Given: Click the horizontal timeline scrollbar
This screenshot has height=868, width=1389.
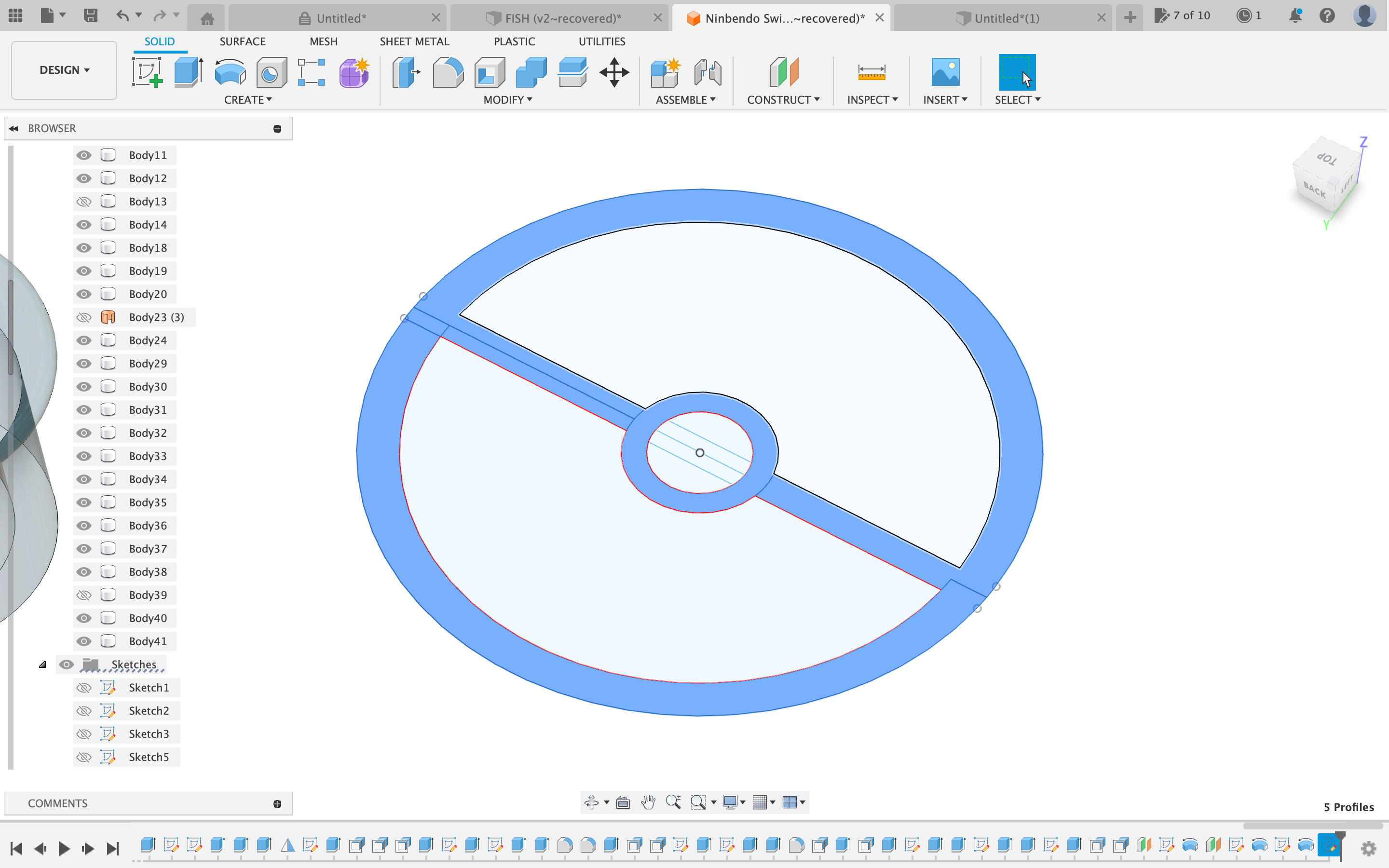Looking at the screenshot, I should [1312, 826].
